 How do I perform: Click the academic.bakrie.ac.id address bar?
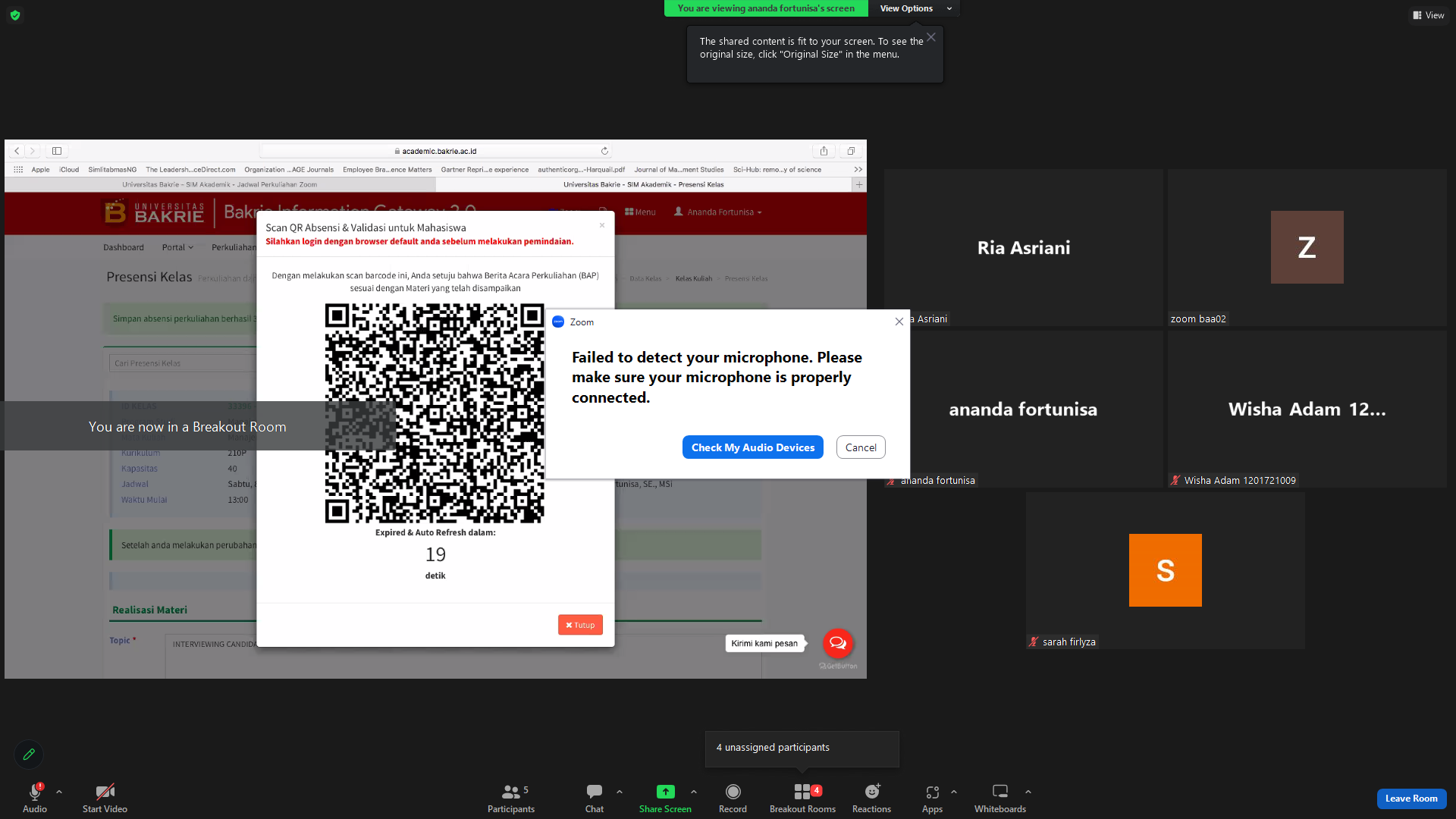pos(435,151)
